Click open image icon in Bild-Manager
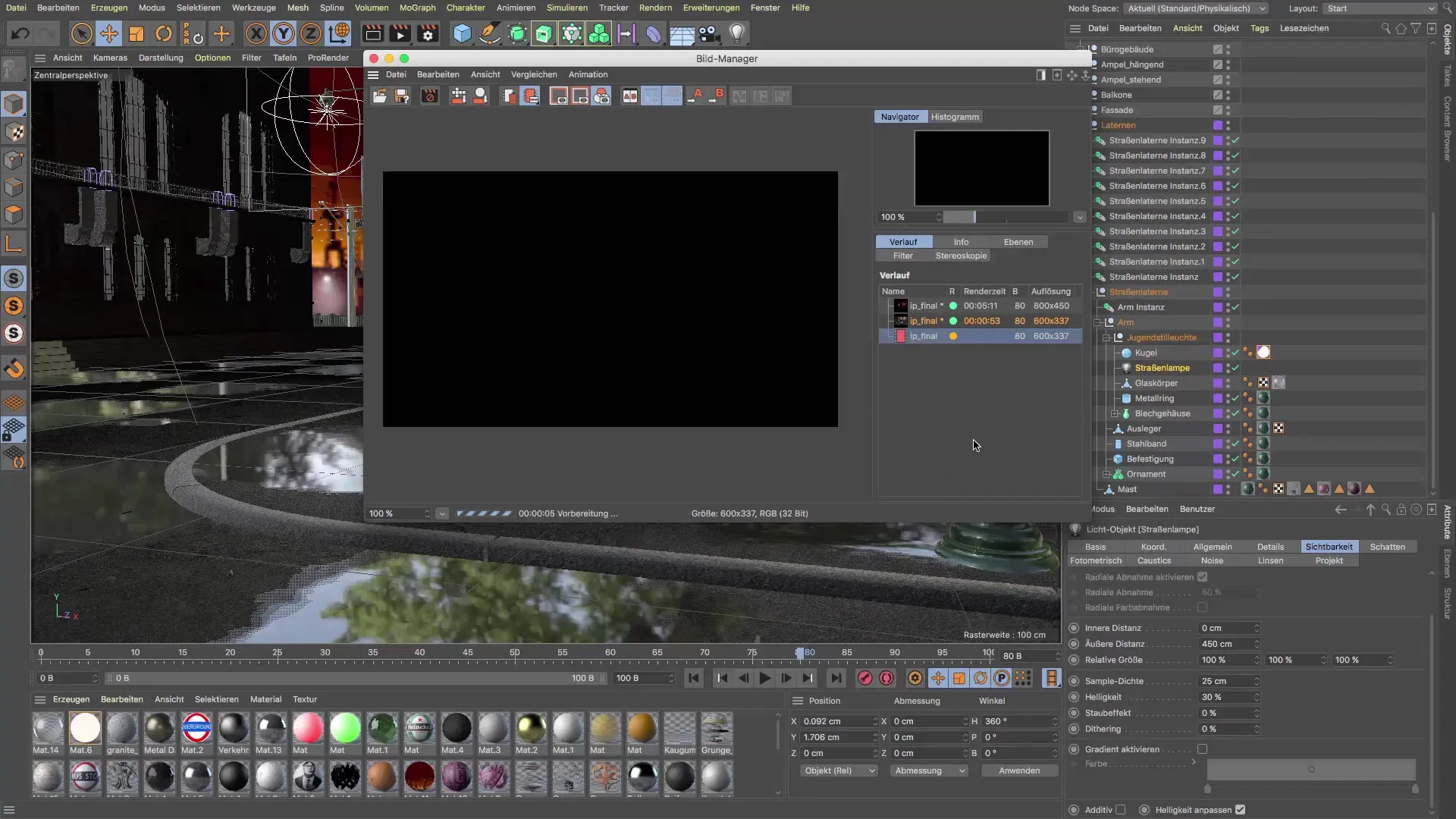The height and width of the screenshot is (819, 1456). pyautogui.click(x=380, y=96)
